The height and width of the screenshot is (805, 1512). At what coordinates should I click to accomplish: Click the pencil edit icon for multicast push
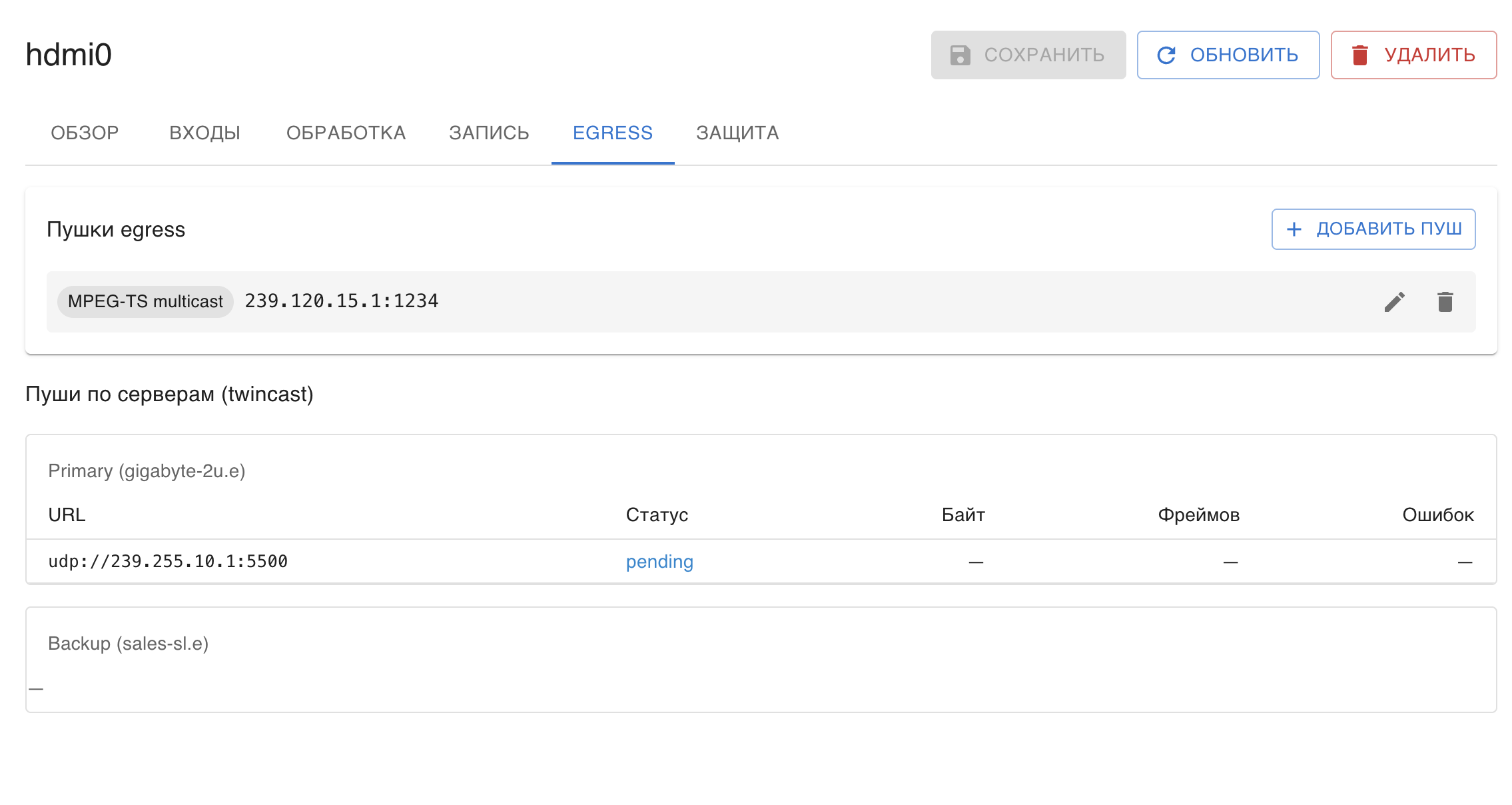1394,302
